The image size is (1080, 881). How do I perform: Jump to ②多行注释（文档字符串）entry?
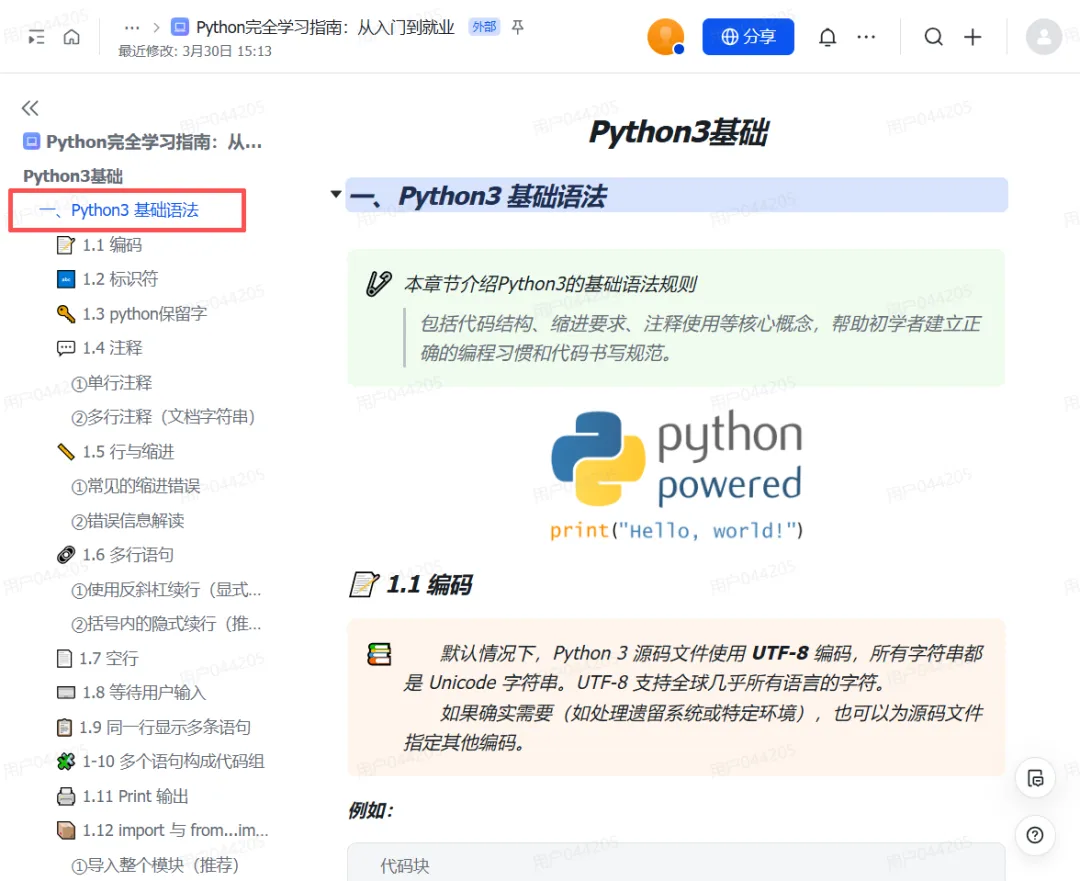163,417
